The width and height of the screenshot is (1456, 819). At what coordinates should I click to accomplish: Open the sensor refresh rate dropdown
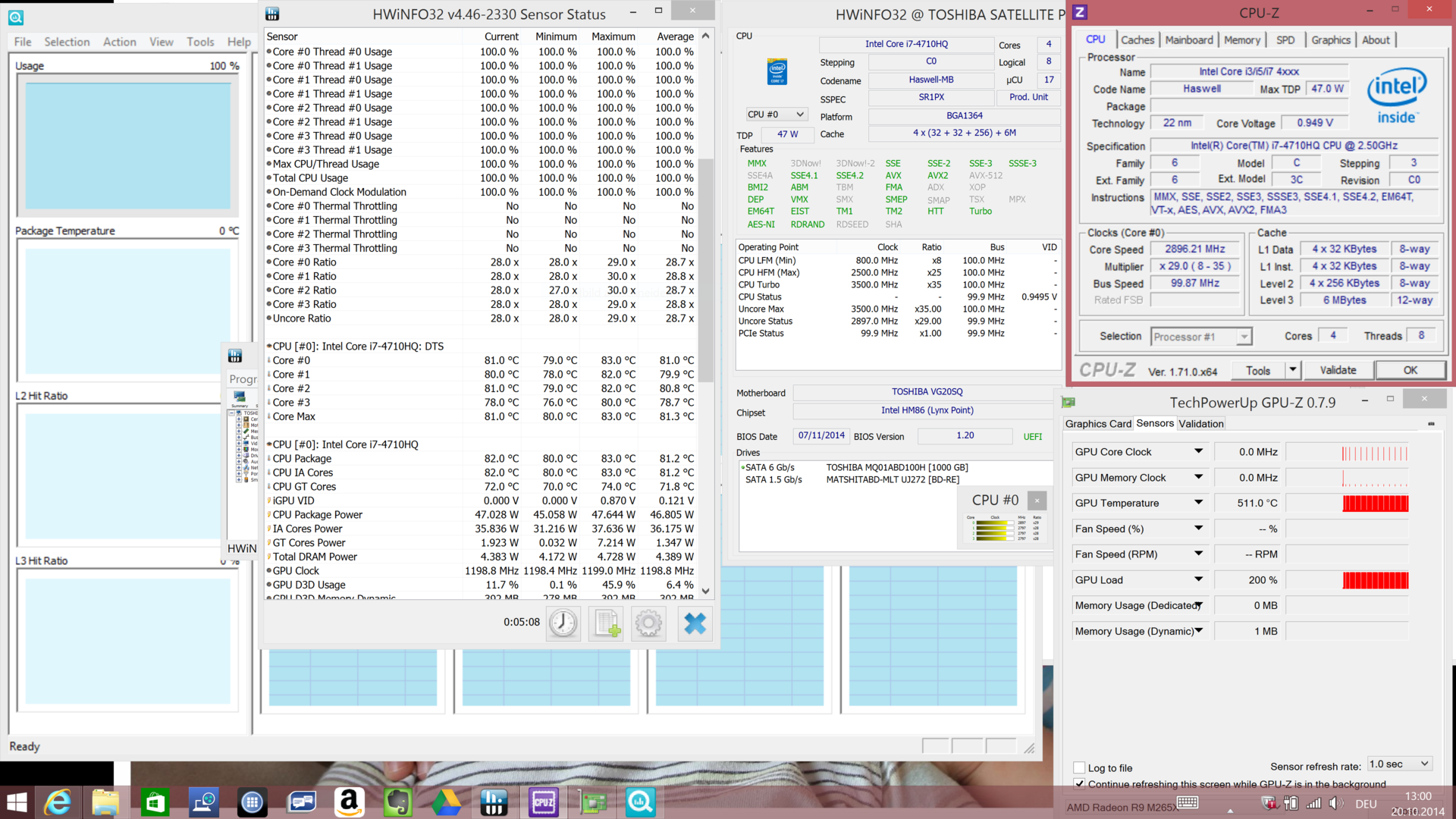(1399, 764)
